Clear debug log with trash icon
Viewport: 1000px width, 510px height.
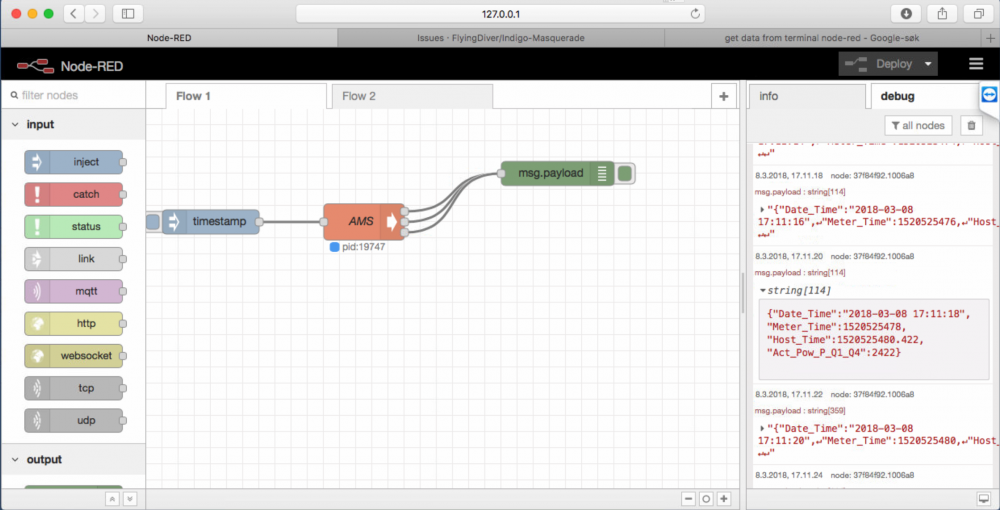click(969, 126)
